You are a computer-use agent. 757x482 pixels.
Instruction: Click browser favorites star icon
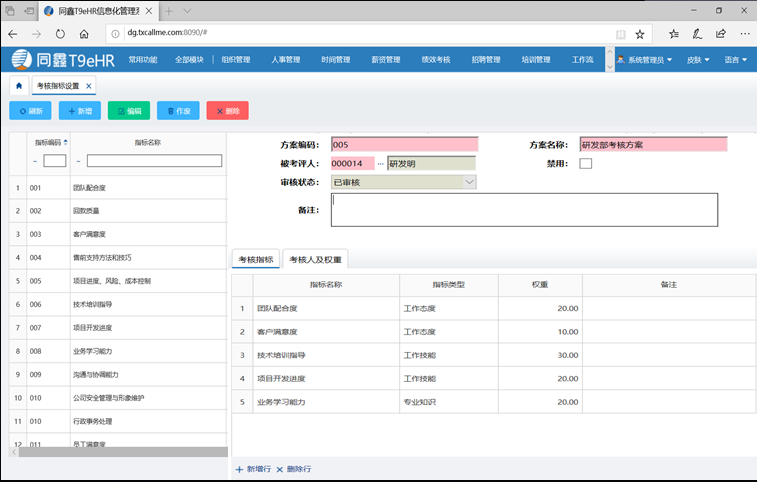(640, 33)
